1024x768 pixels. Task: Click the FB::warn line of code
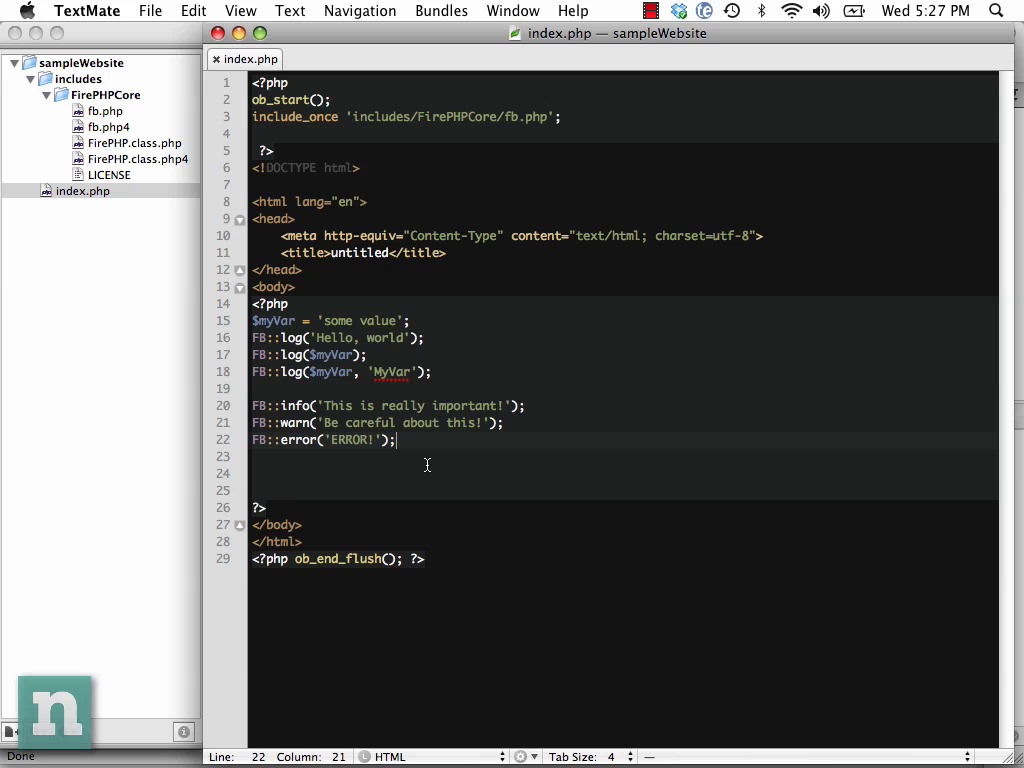[x=377, y=423]
